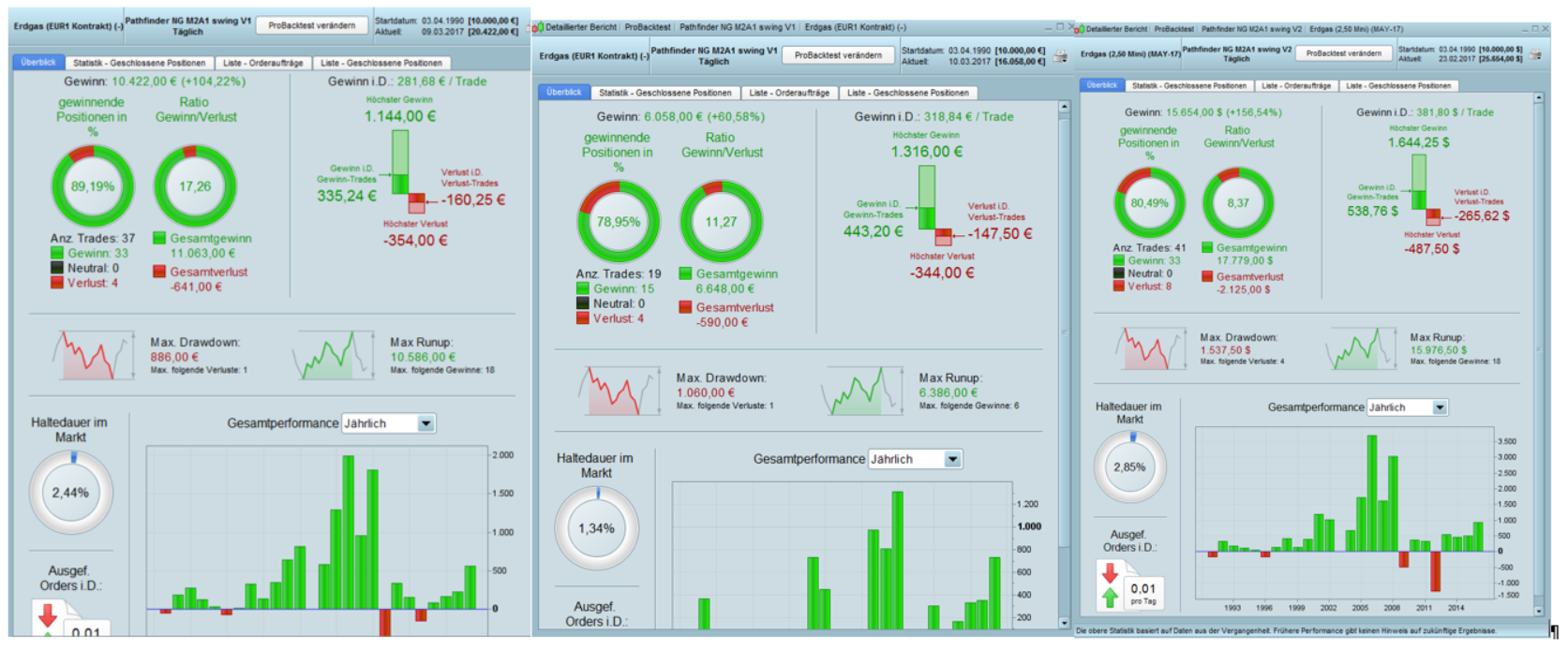Select the Überblick tab in the left window
The width and height of the screenshot is (1568, 650).
pyautogui.click(x=38, y=63)
